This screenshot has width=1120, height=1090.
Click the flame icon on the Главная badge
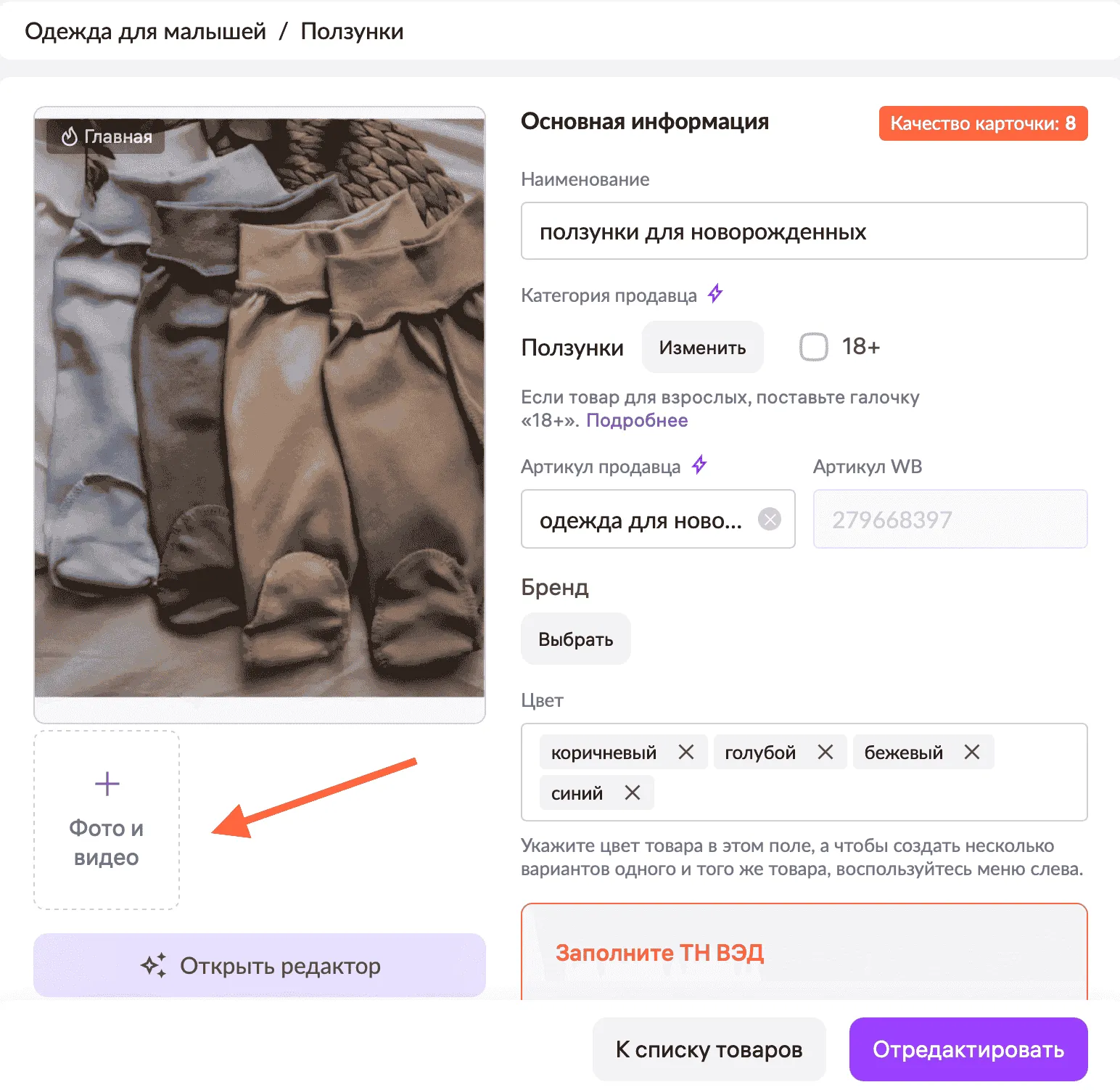pos(70,135)
